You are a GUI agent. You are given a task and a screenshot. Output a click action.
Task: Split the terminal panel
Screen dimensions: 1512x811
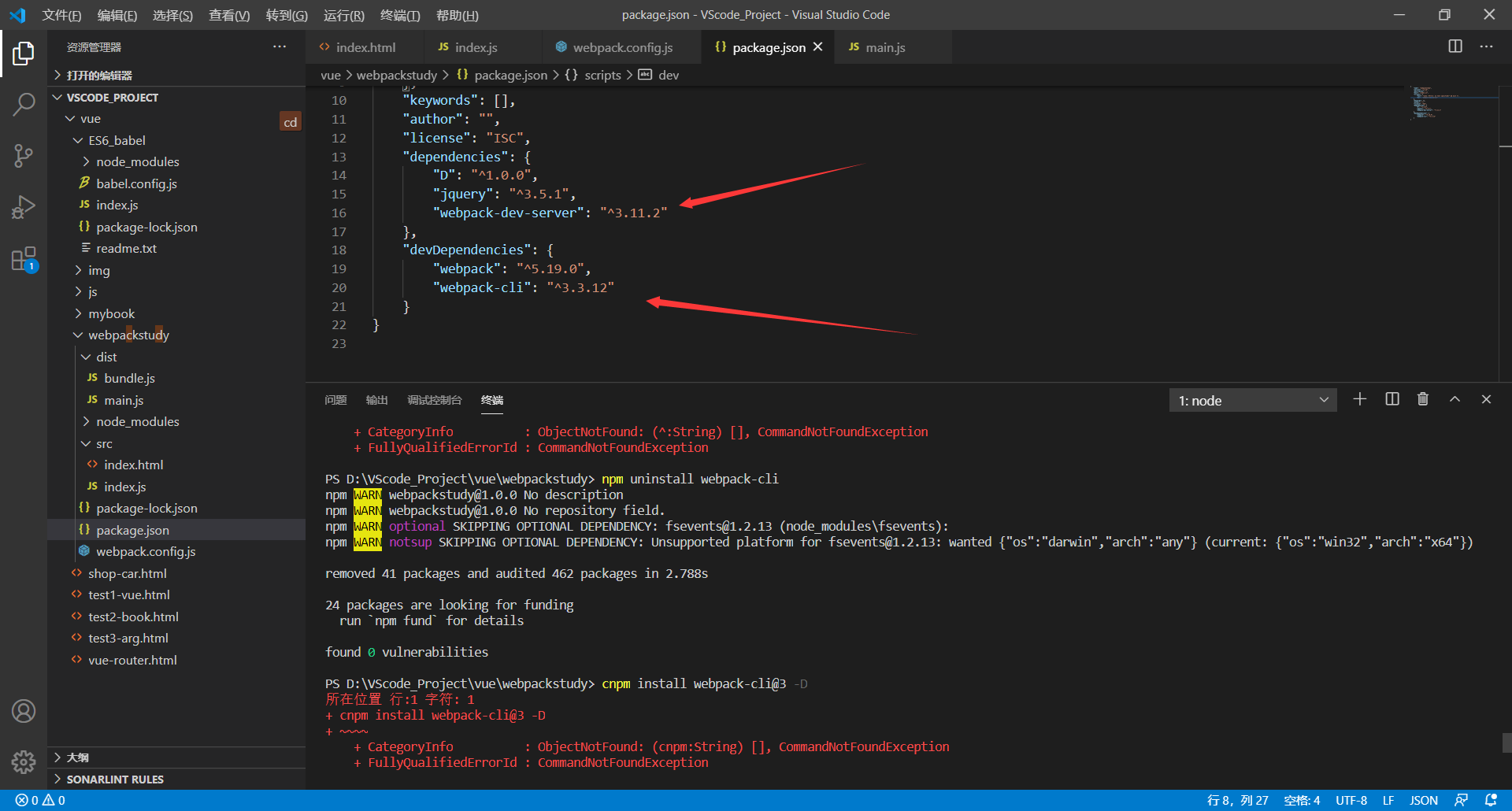pos(1392,399)
